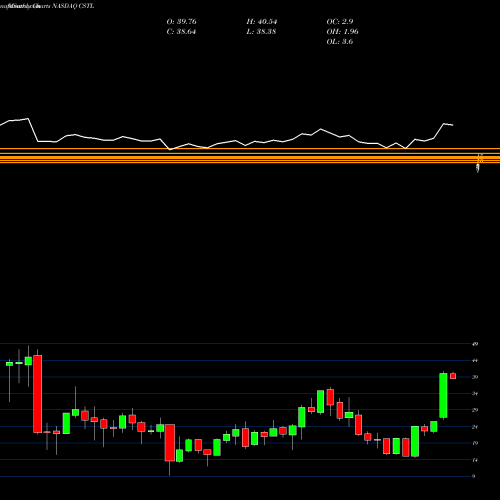Select the tall green candle near chart end

[443, 395]
